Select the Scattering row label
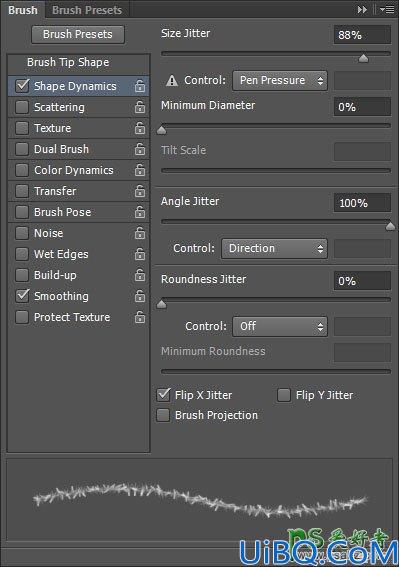Image resolution: width=399 pixels, height=567 pixels. point(59,107)
